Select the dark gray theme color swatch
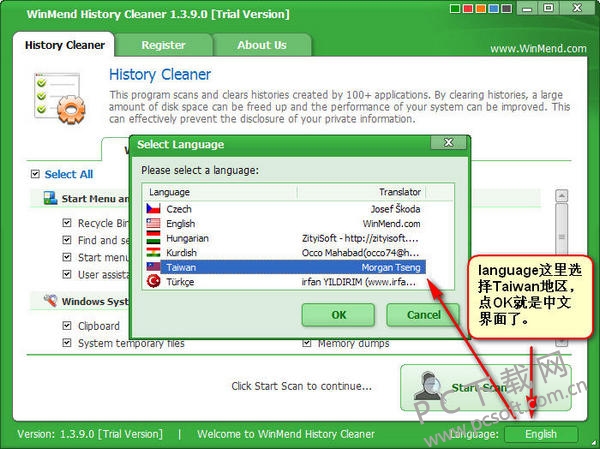Screen dimensions: 600x449 point(507,8)
